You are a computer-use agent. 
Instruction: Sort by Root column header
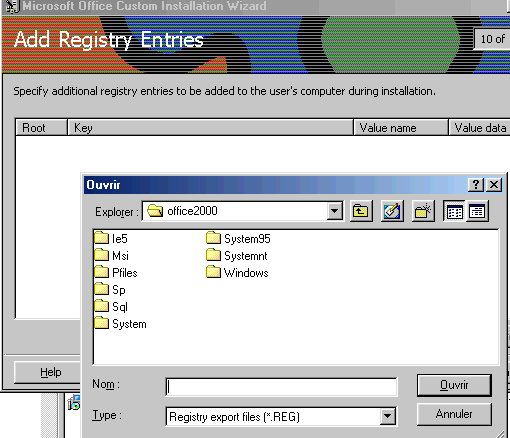point(41,127)
